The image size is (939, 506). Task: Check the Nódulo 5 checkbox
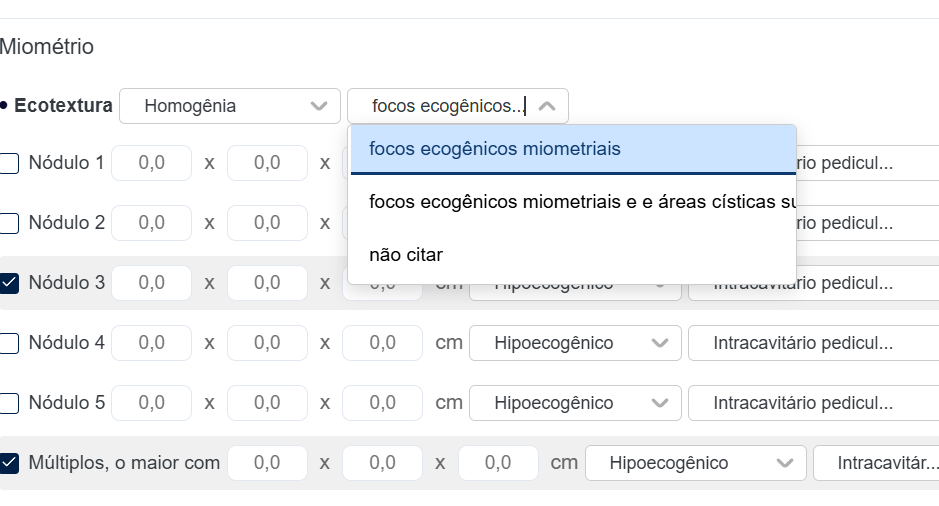tap(10, 403)
